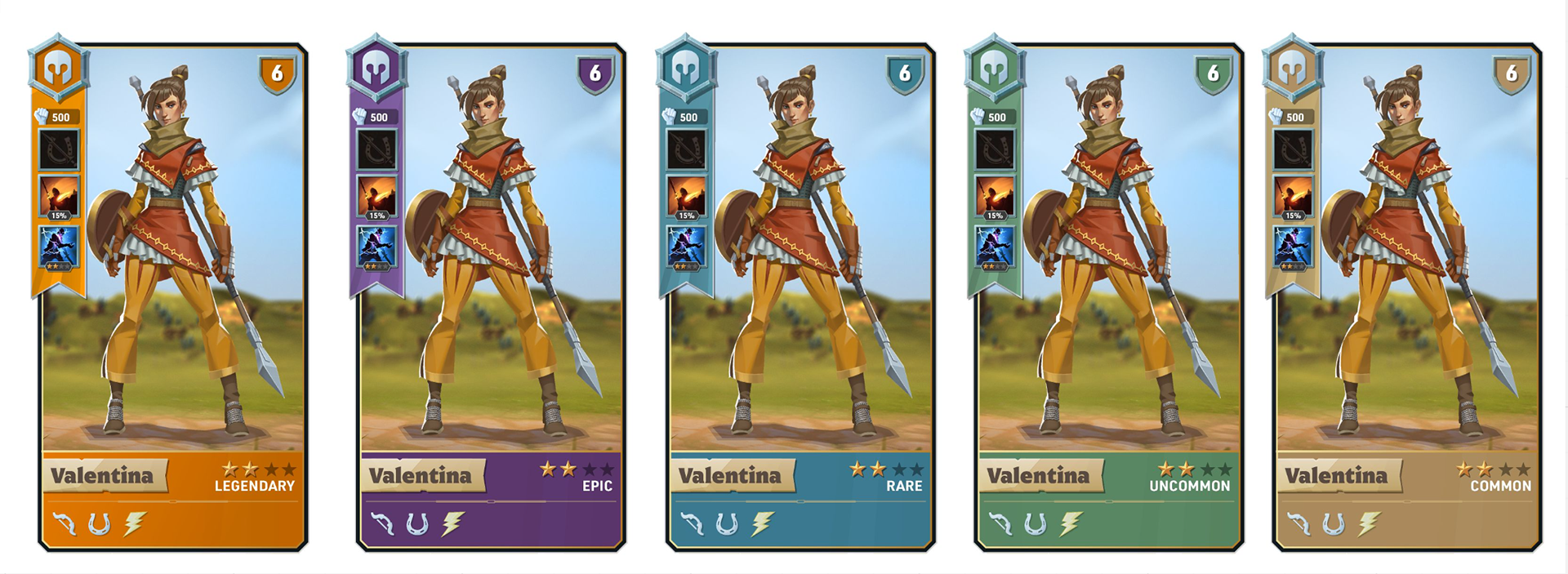Click the Valentina artwork on the Uncommon card
The width and height of the screenshot is (1568, 574).
1108,249
